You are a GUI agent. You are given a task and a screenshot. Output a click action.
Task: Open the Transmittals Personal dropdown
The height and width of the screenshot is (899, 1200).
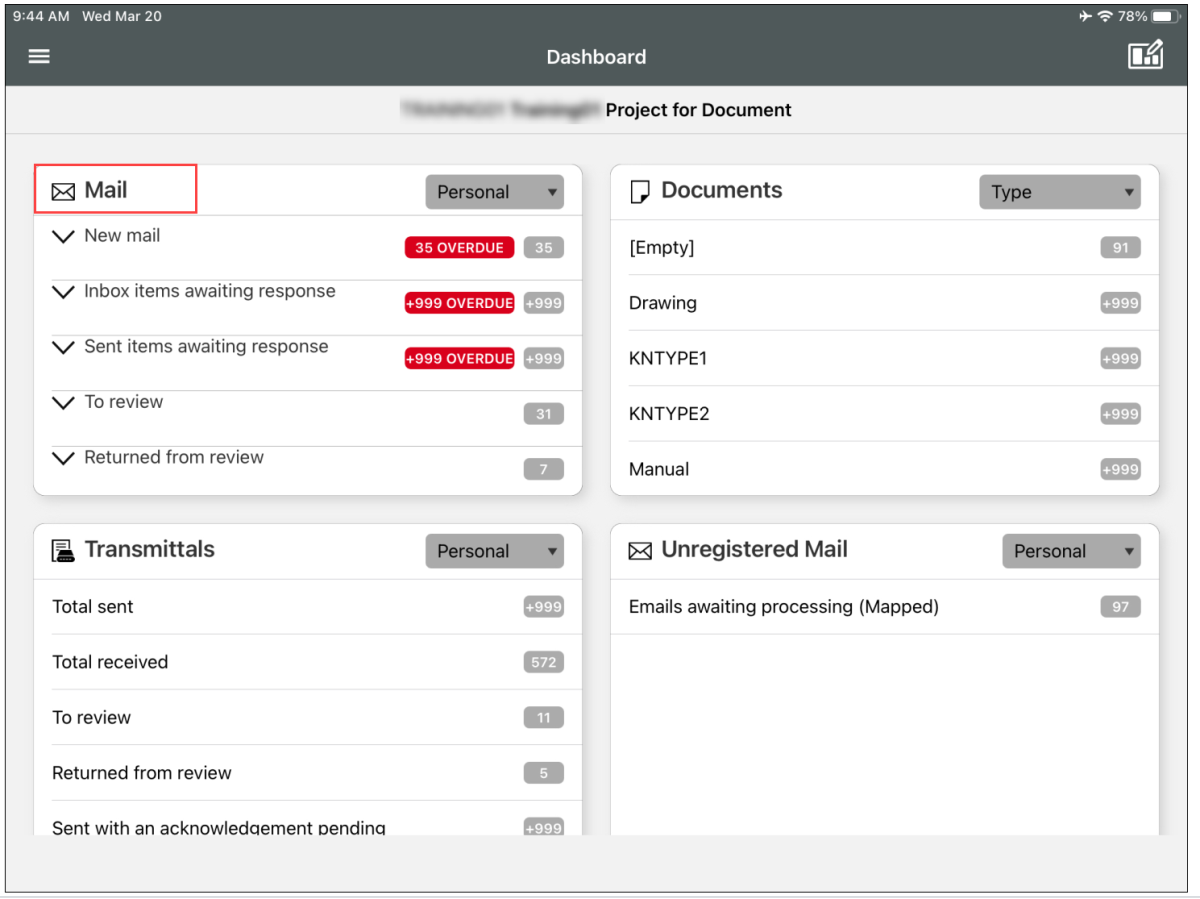pos(494,551)
